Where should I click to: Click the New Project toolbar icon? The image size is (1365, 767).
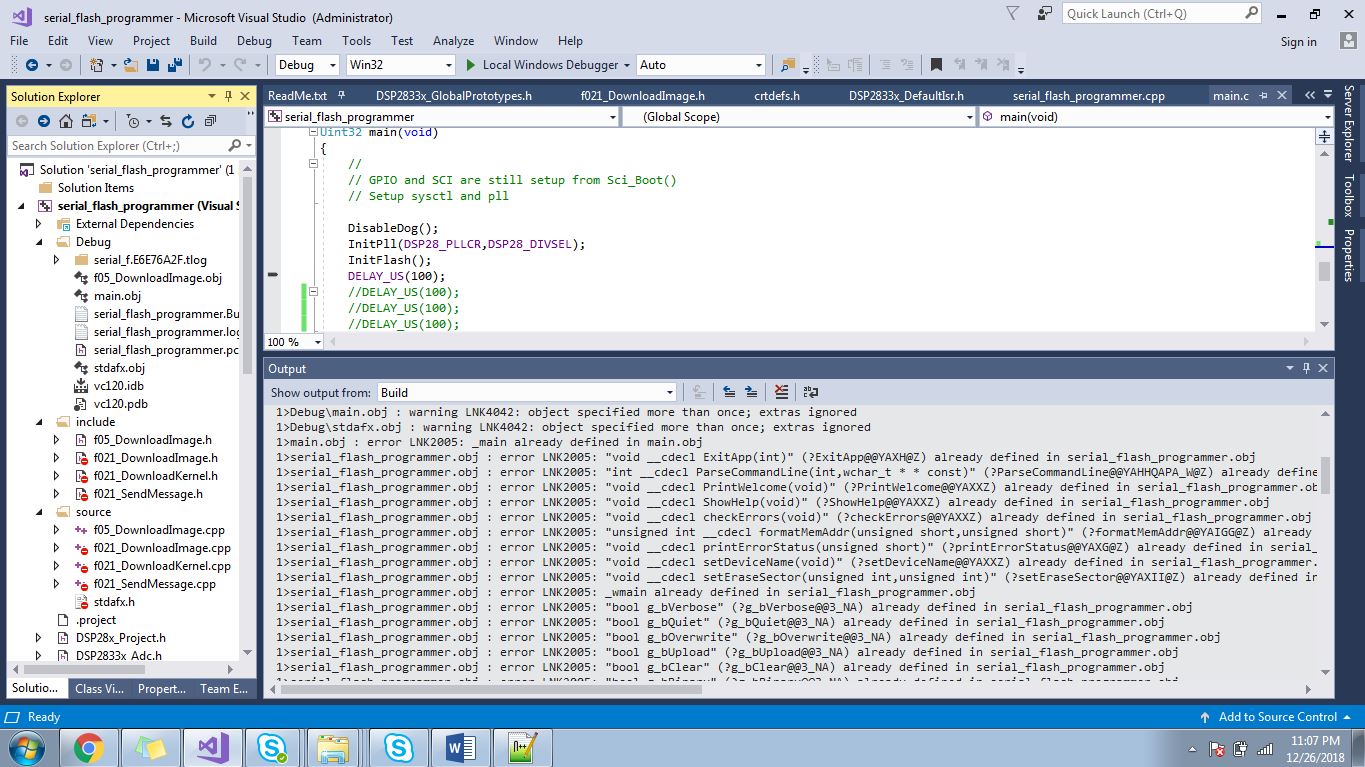point(97,65)
